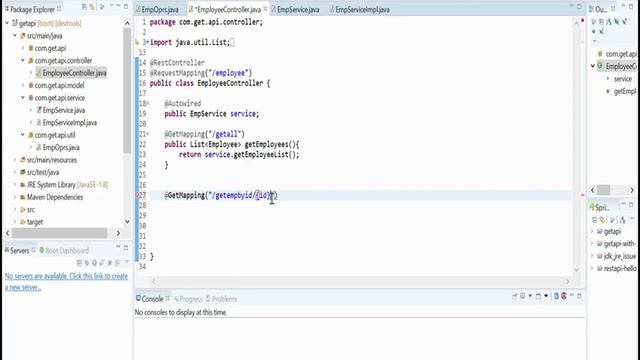Click the error marker on line 27

pyautogui.click(x=138, y=195)
